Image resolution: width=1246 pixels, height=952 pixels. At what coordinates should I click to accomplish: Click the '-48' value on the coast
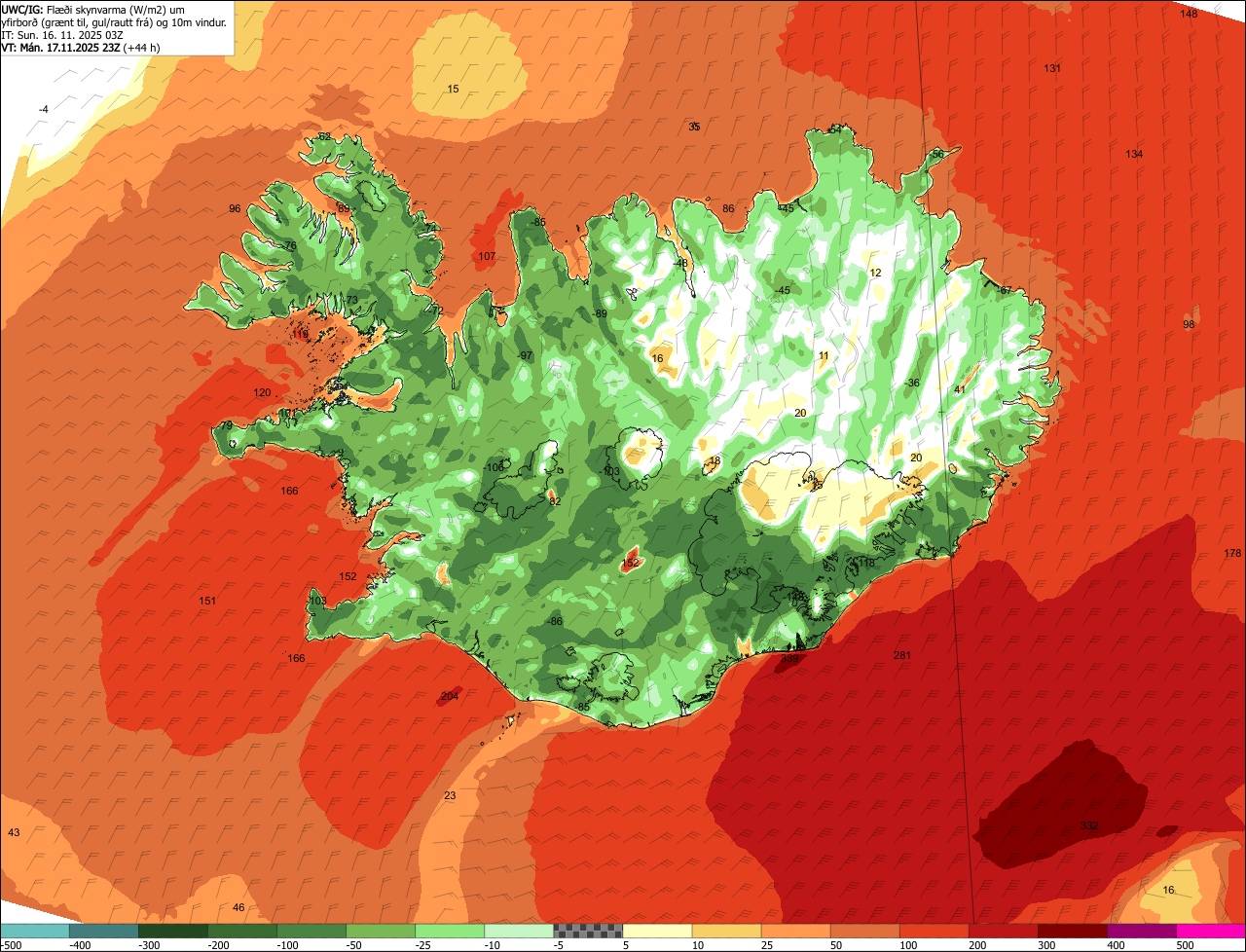pos(679,263)
